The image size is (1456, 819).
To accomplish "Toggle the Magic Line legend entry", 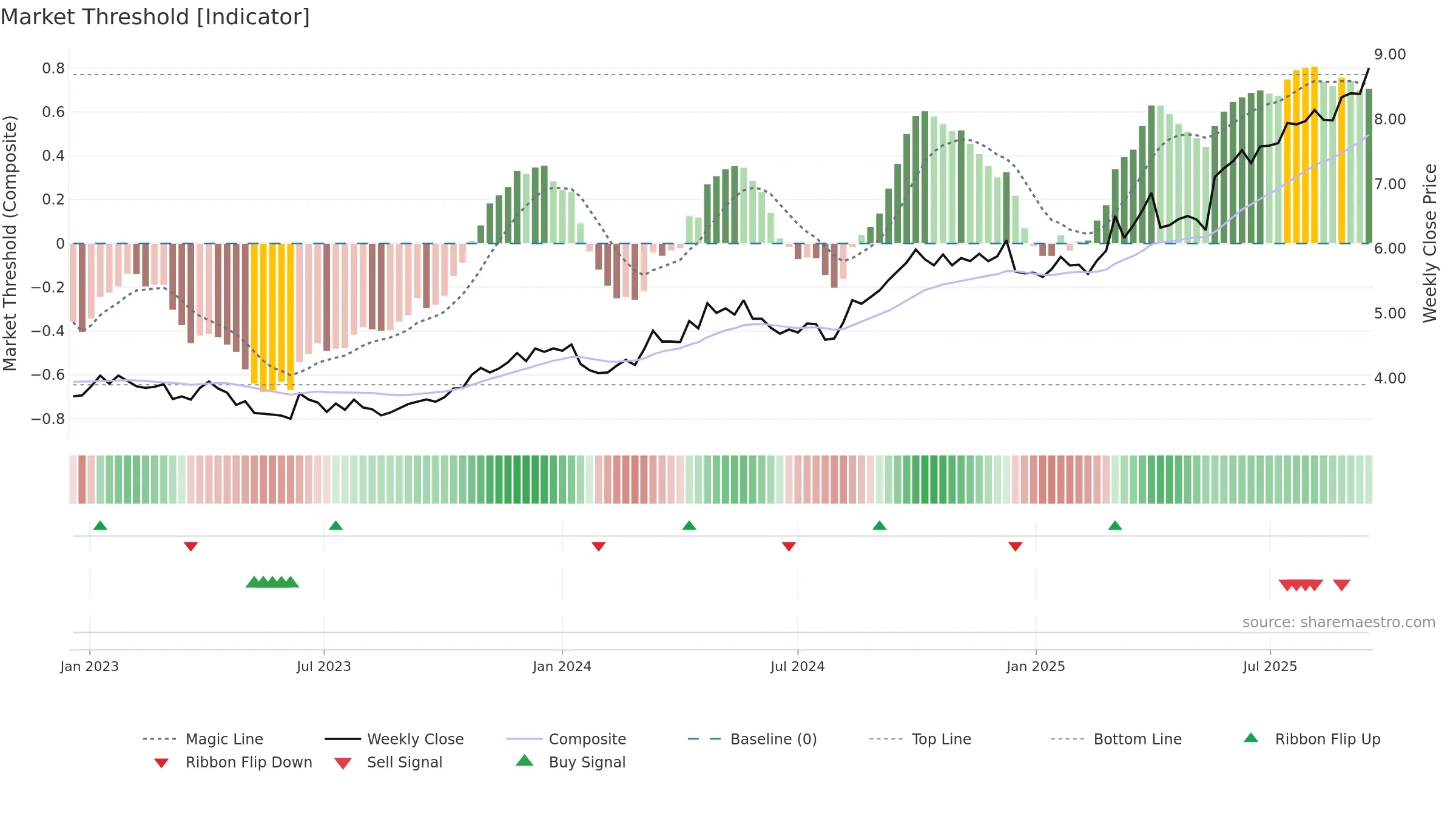I will 203,739.
